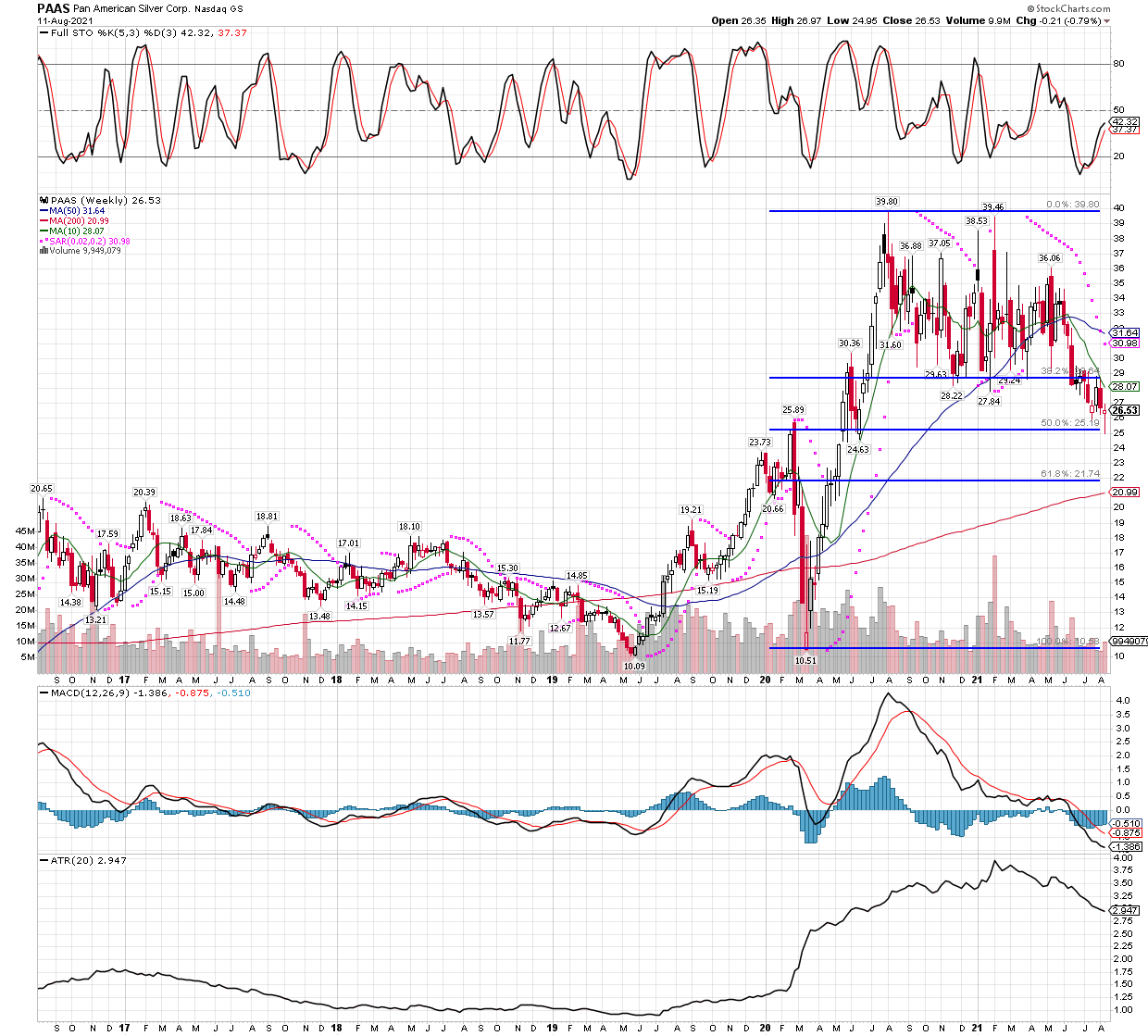Click the -1.386 MACD value tag
Image resolution: width=1148 pixels, height=1036 pixels.
click(1125, 846)
